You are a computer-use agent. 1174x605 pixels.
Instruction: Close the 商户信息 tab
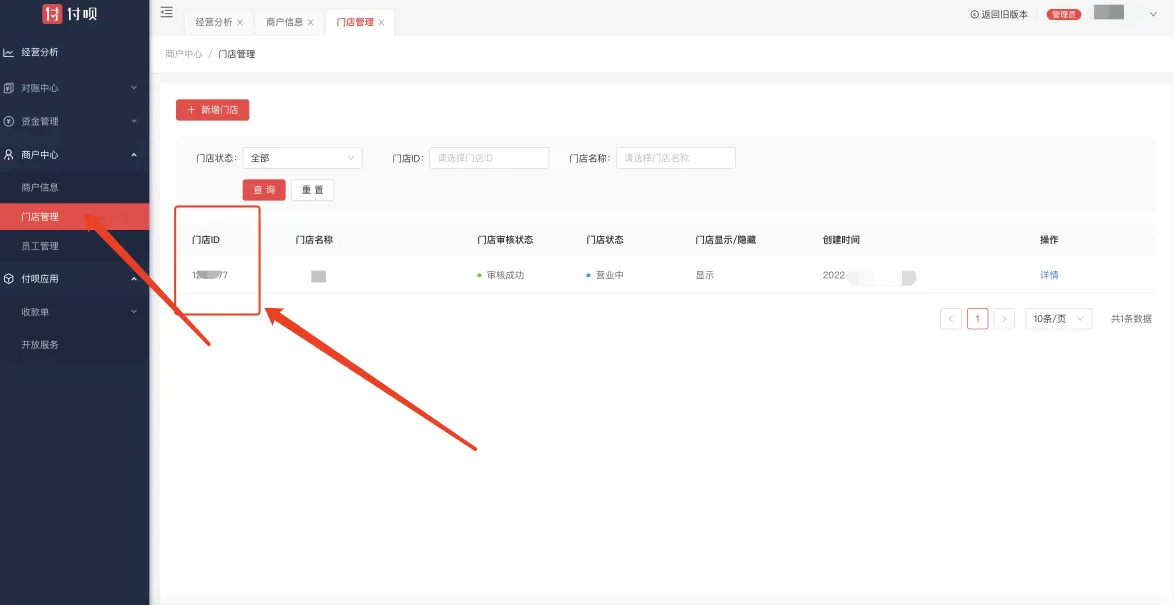[x=310, y=22]
